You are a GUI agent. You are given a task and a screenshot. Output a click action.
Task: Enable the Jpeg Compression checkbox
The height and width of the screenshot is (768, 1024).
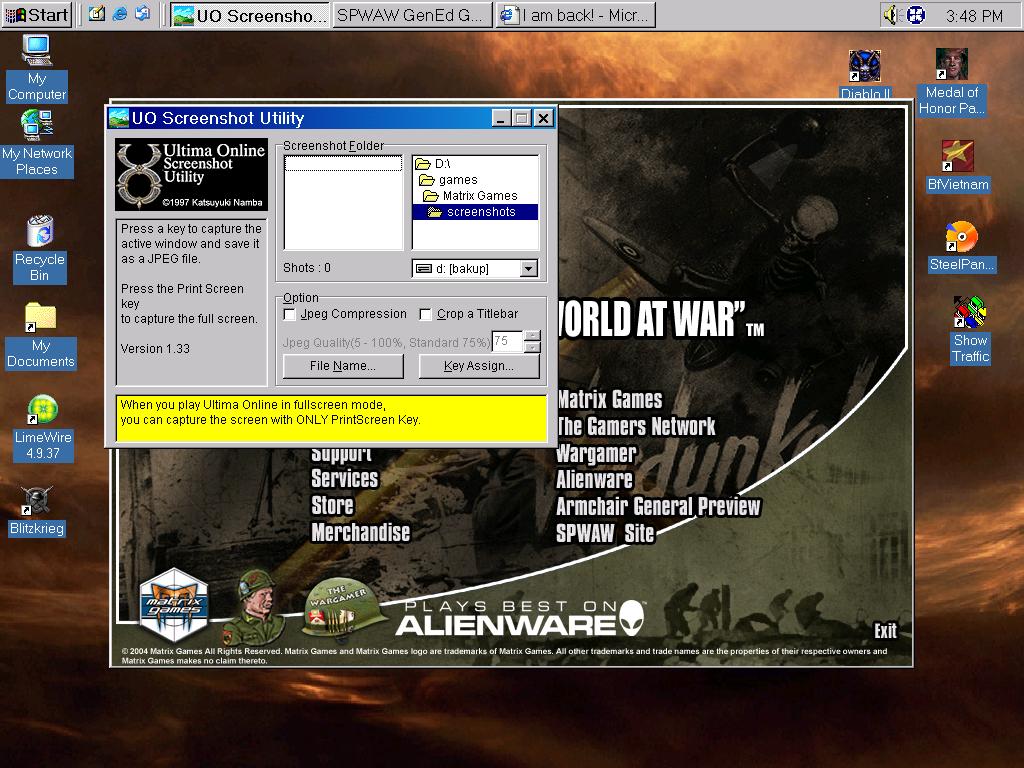coord(289,315)
